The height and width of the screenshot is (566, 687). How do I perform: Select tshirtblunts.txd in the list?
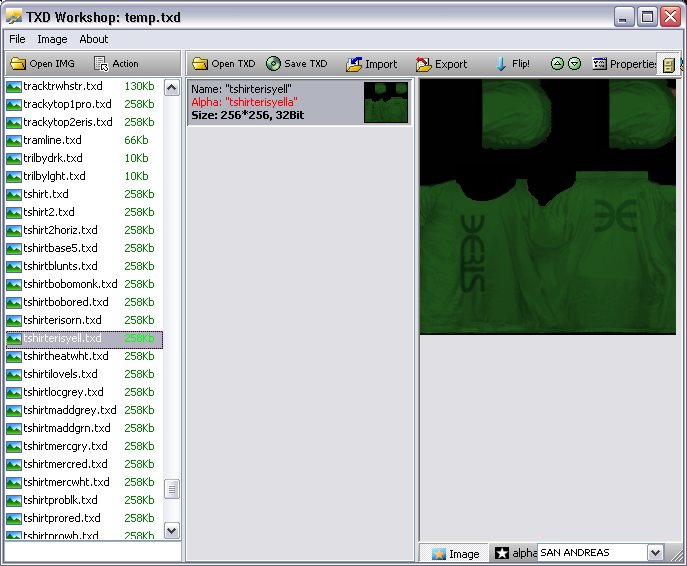tap(84, 266)
